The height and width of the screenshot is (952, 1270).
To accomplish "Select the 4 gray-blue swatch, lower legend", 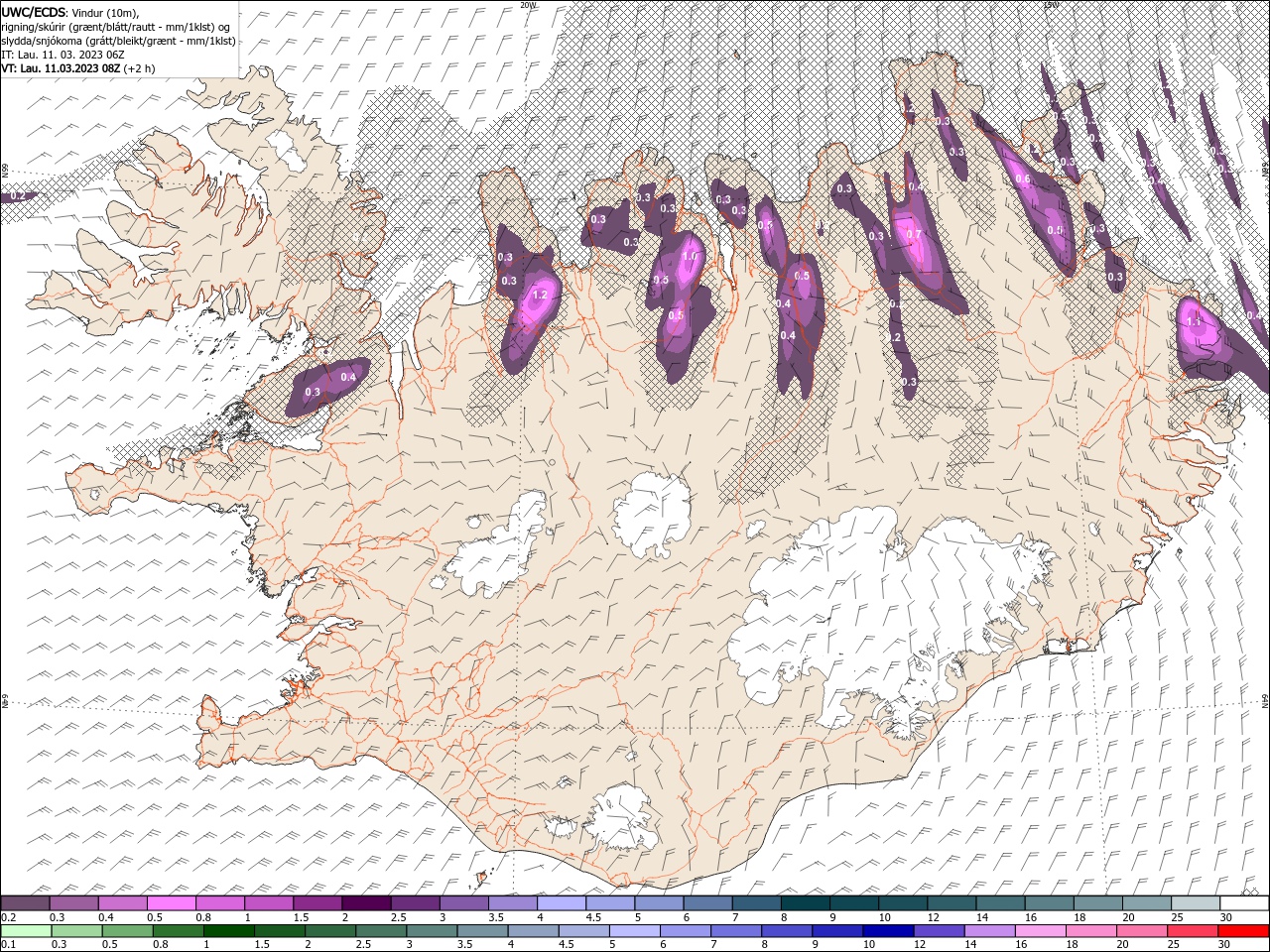I will click(532, 931).
